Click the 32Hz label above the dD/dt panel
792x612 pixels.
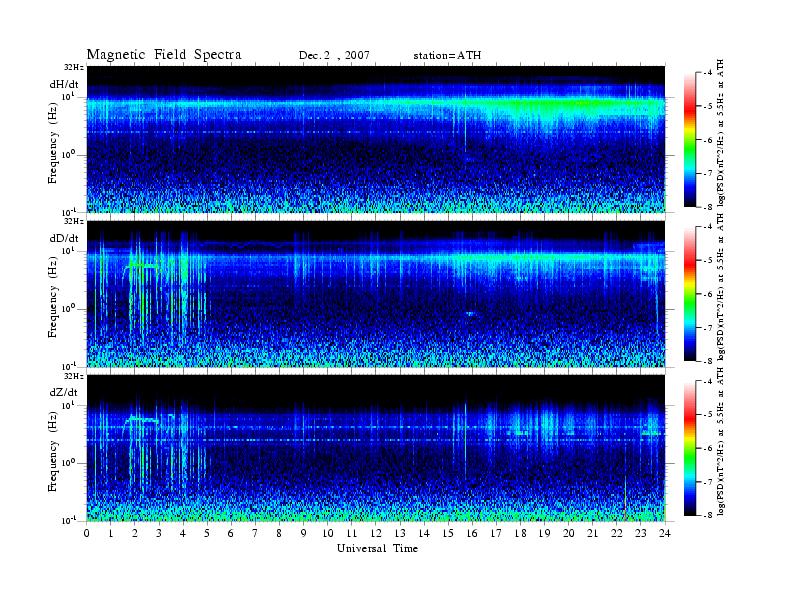point(74,221)
